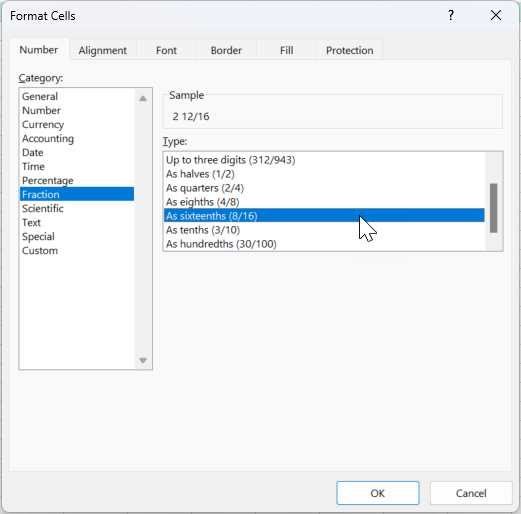Screen dimensions: 521x514
Task: Click the Category list scroll-up arrow
Action: (143, 98)
